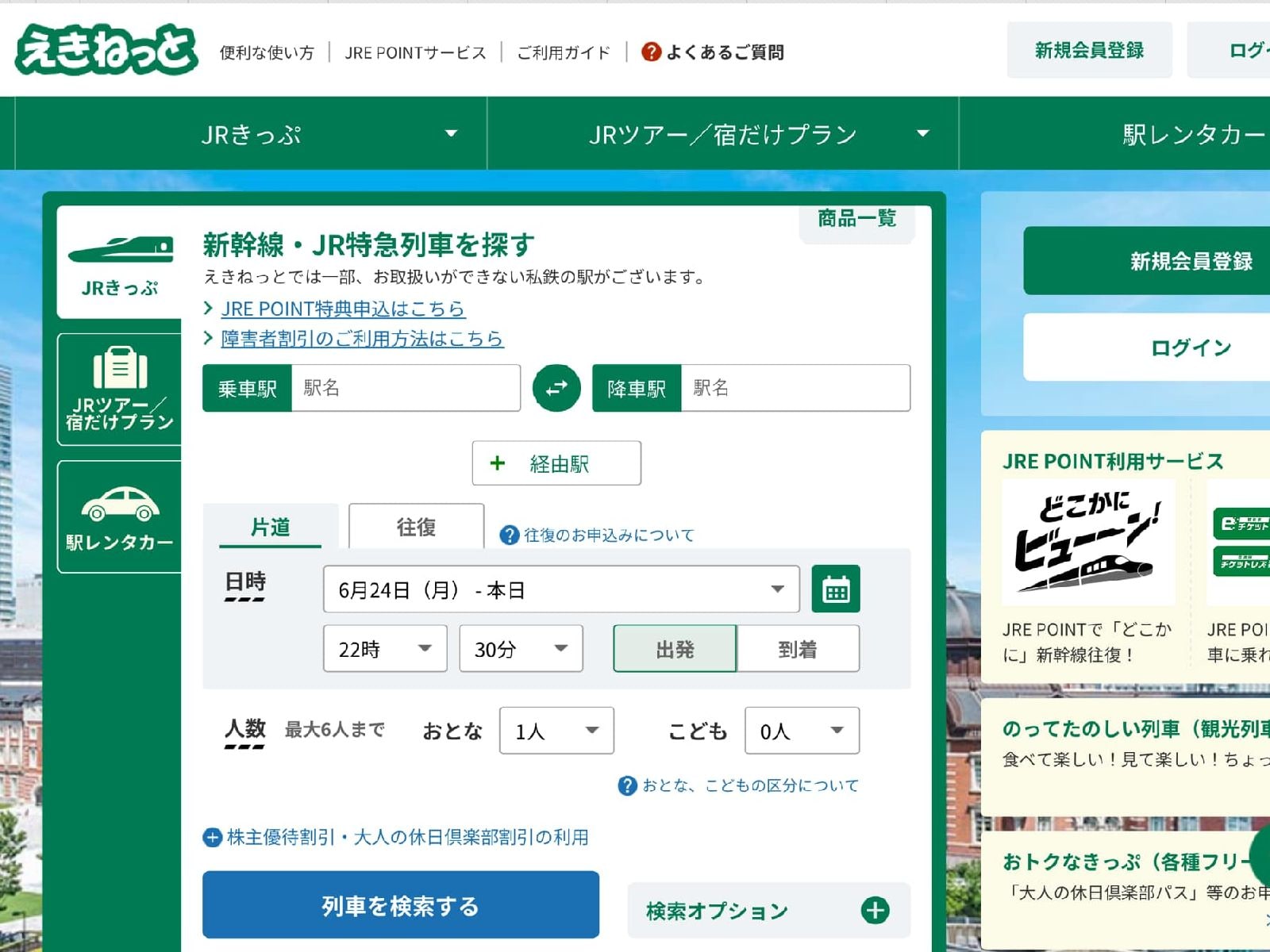
Task: Expand 株主優待割引・大人の休日倶楽部割引の利用
Action: 396,837
